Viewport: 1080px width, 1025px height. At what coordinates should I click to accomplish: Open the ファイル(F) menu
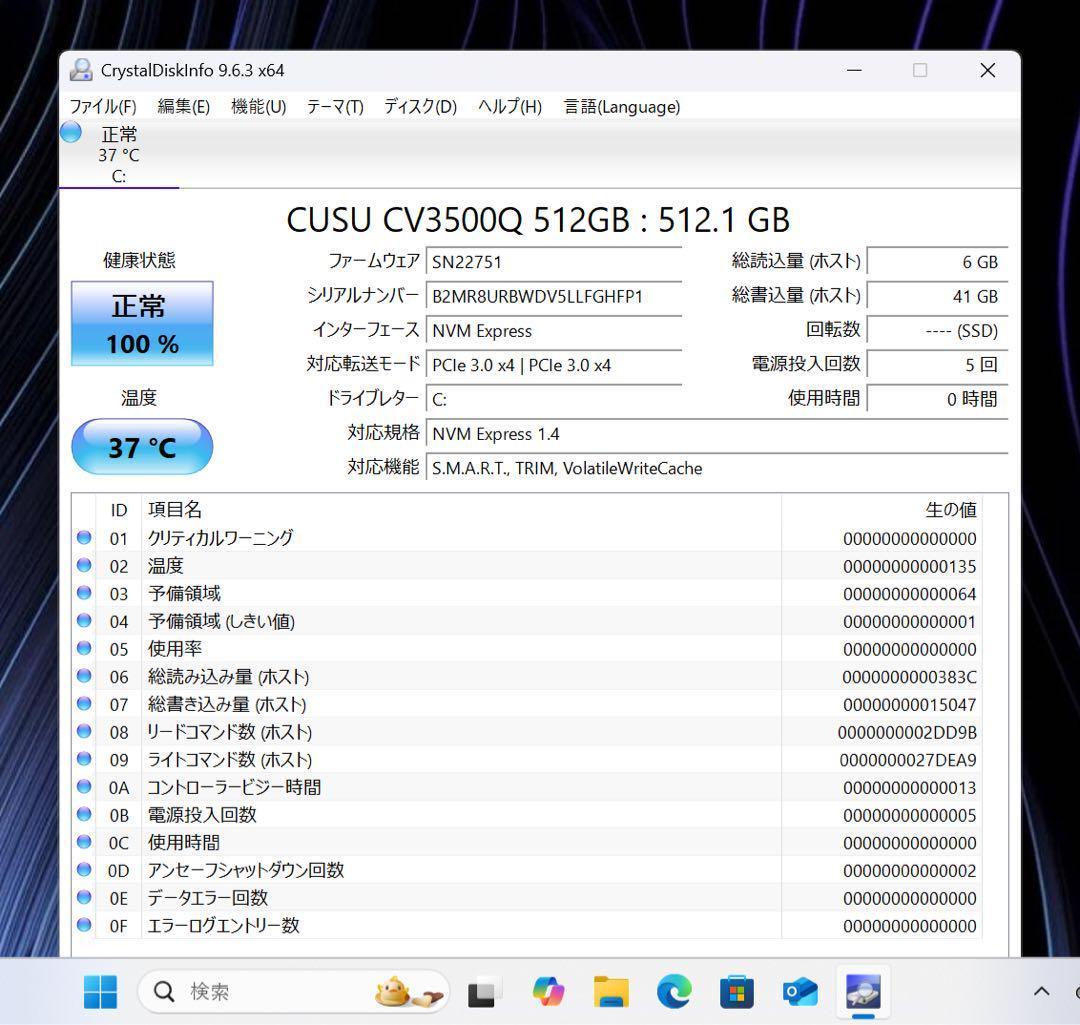[103, 107]
